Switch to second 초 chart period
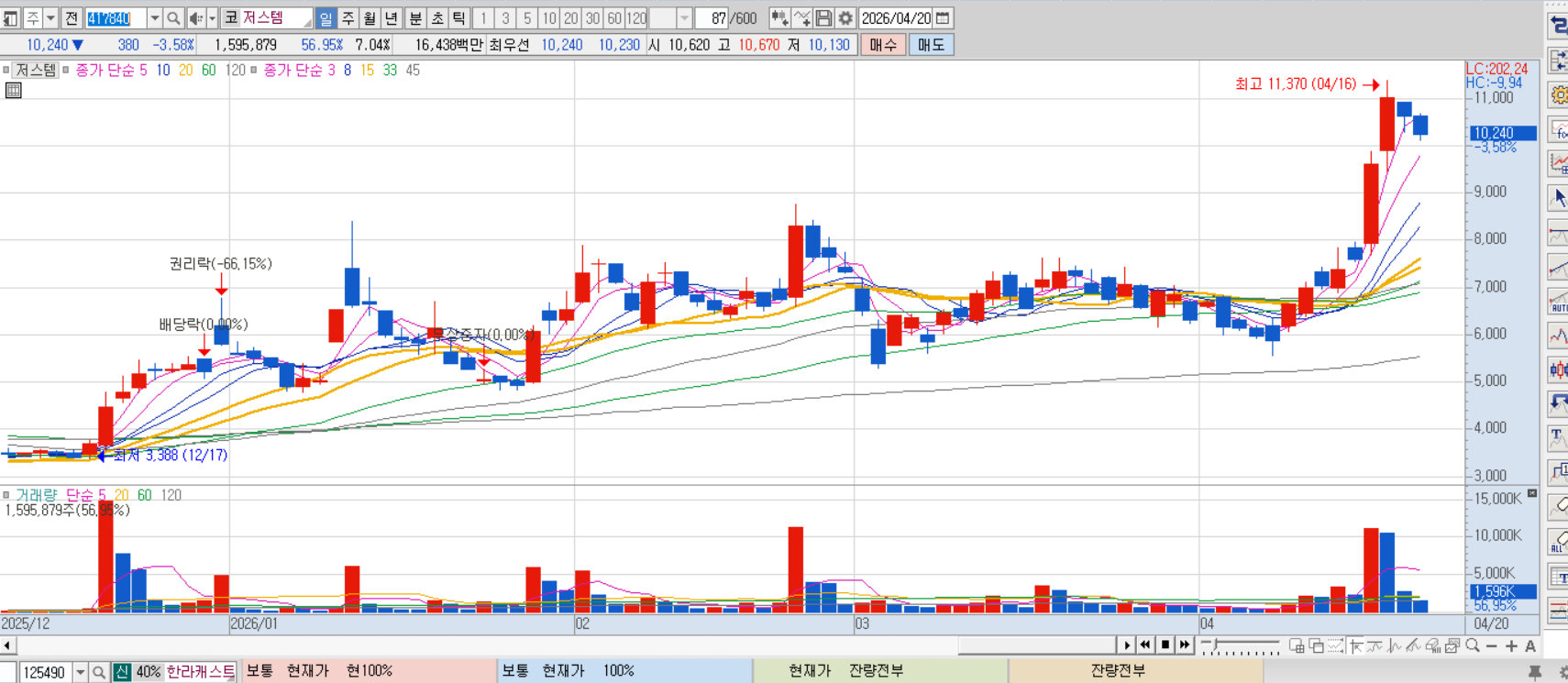The image size is (1568, 683). [437, 18]
